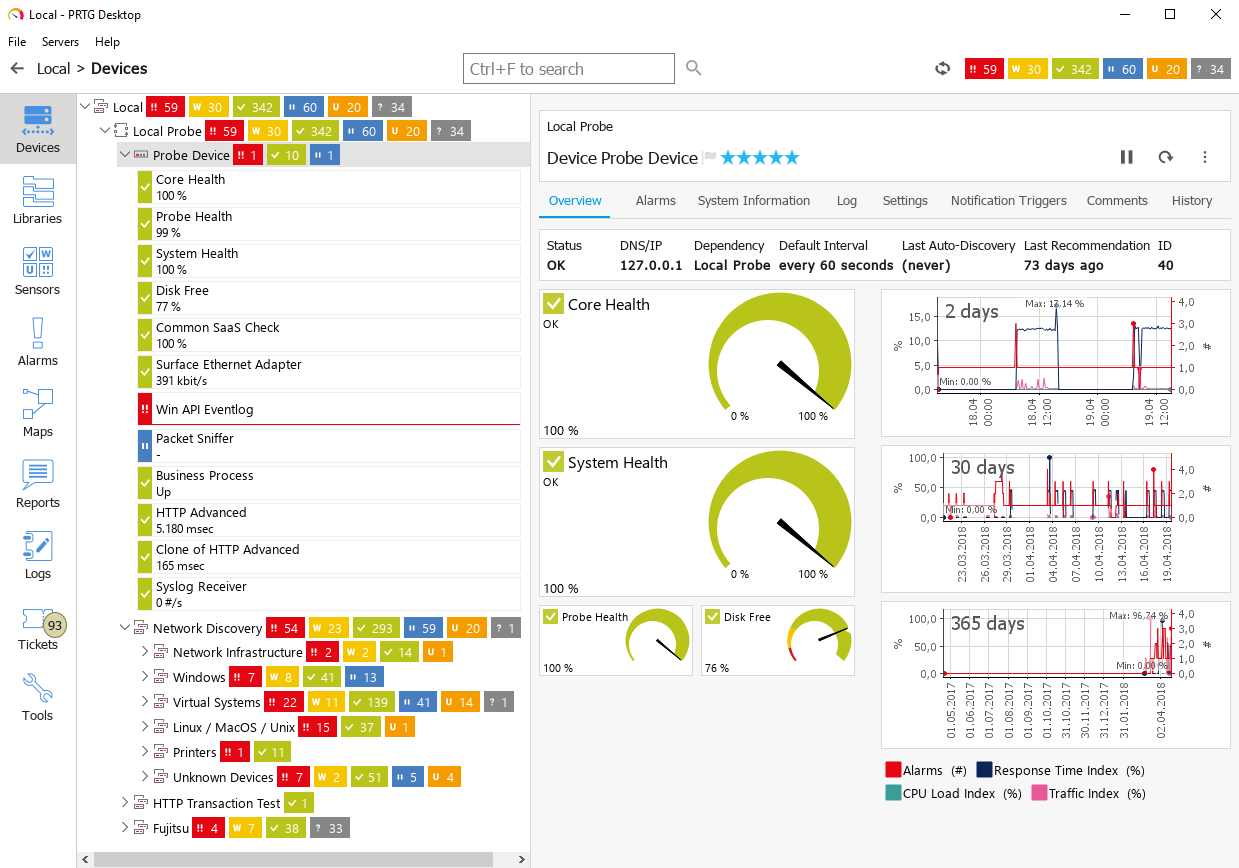Click Core Health gauge status checkmark
Viewport: 1239px width, 868px height.
(553, 304)
